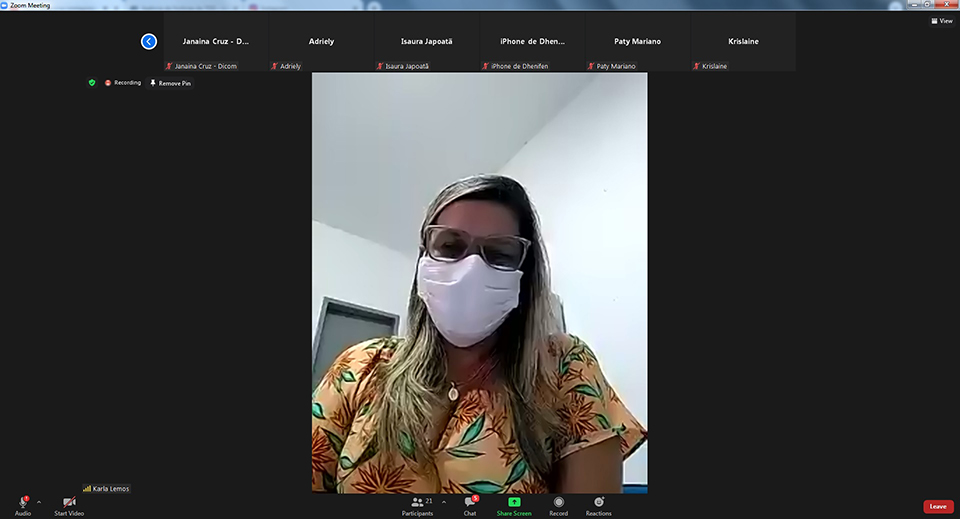
Task: Leave the meeting with the red button
Action: (937, 506)
